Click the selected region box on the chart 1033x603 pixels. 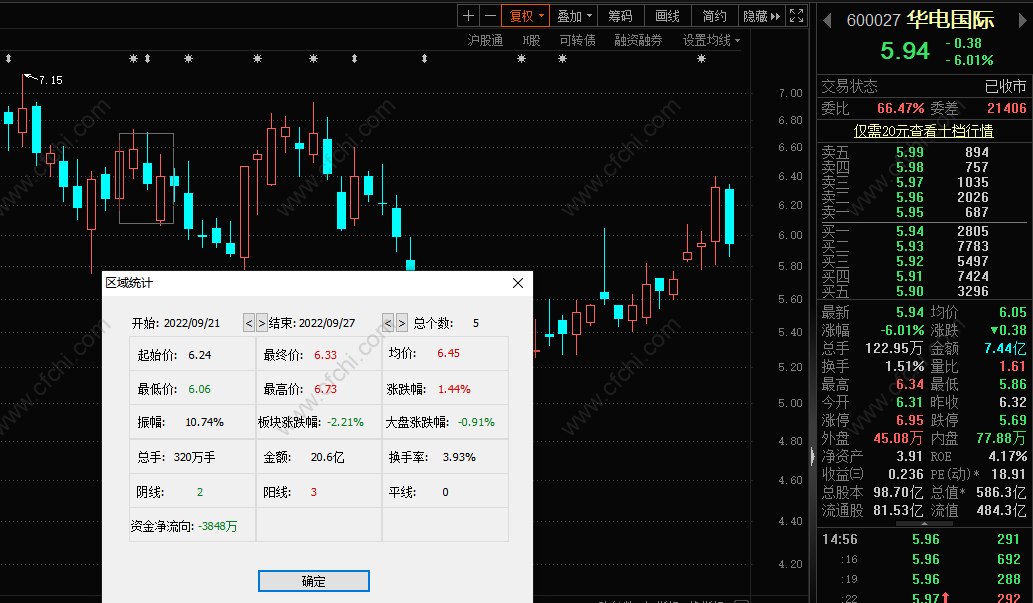point(146,179)
